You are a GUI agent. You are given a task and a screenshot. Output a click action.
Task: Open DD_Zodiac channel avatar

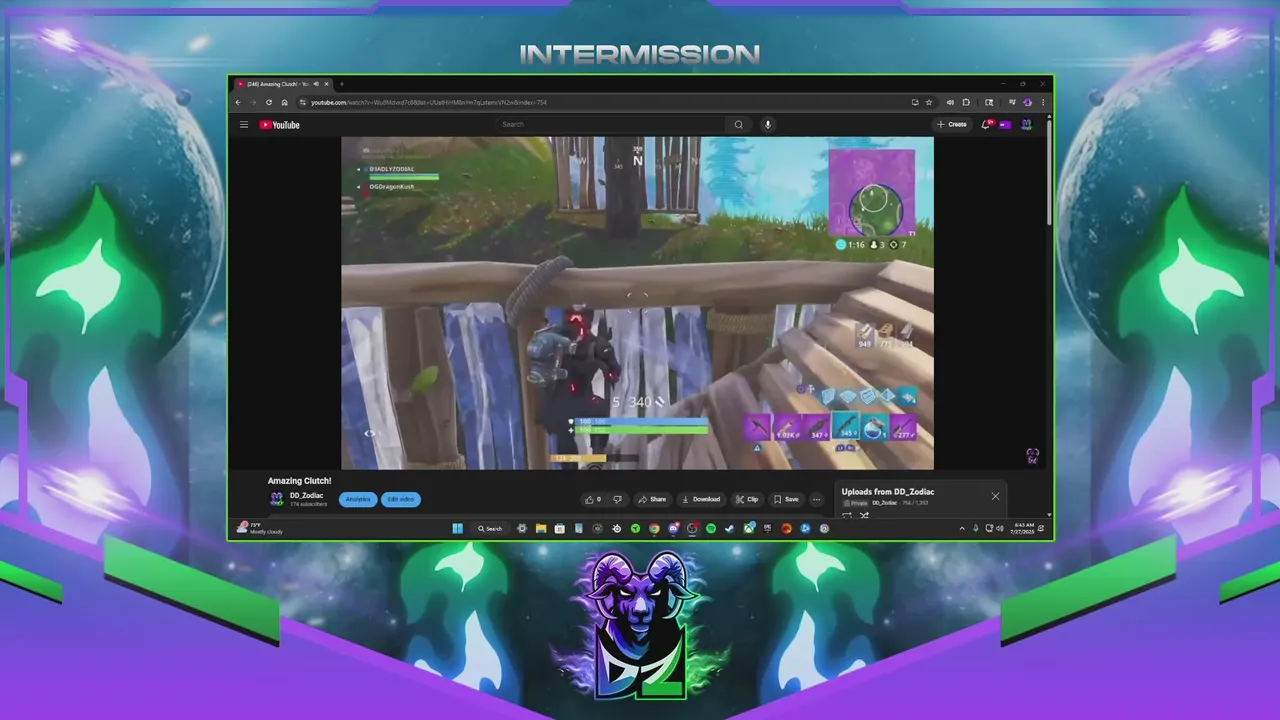coord(277,499)
